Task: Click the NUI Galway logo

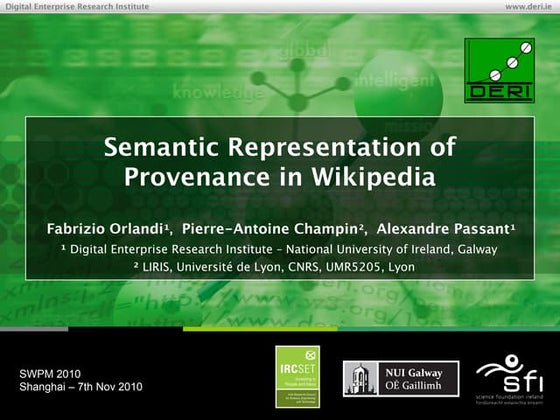Action: coord(401,379)
